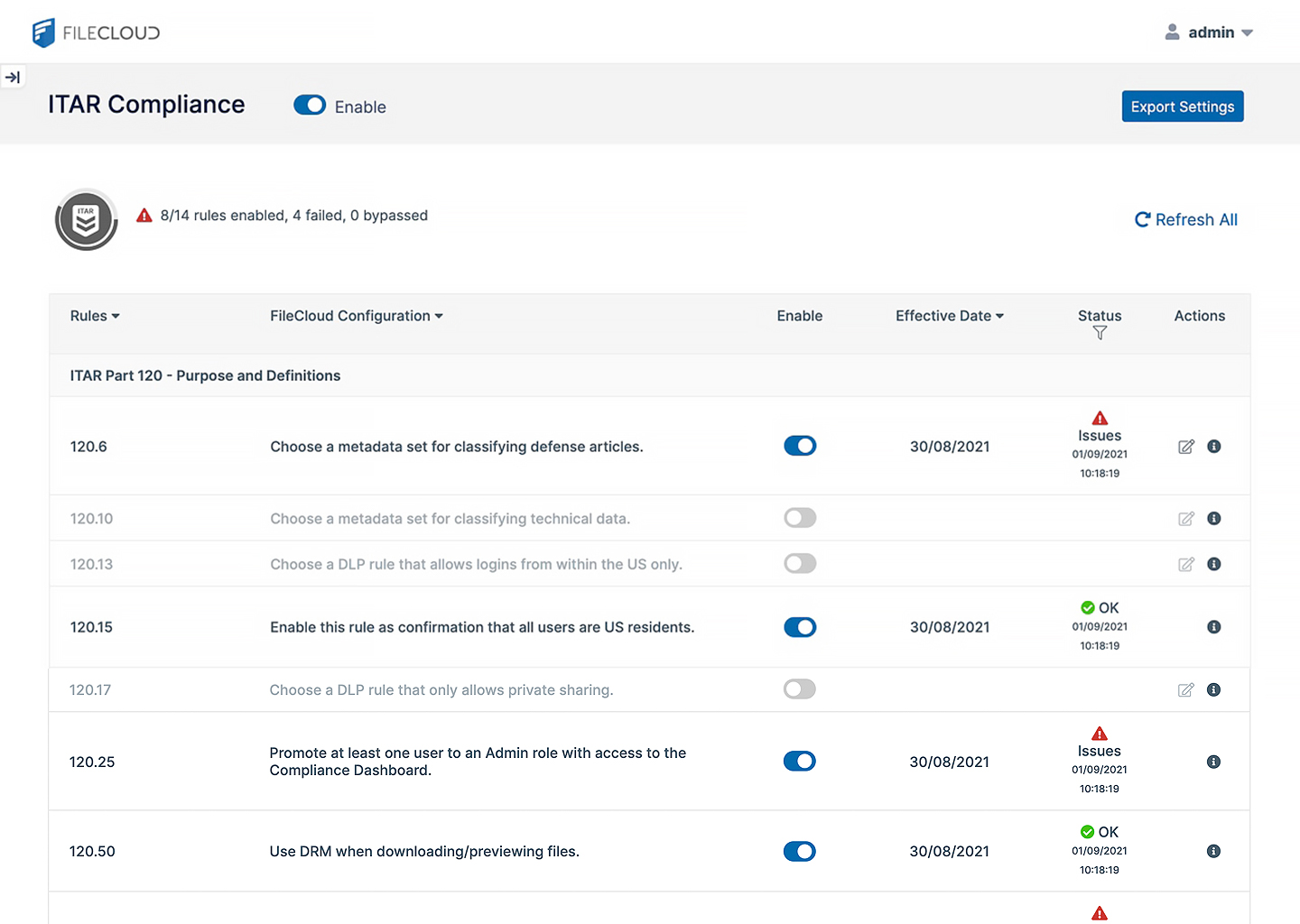Screen dimensions: 1300x924
Task: Disable rule 120.6 toggle
Action: point(800,446)
